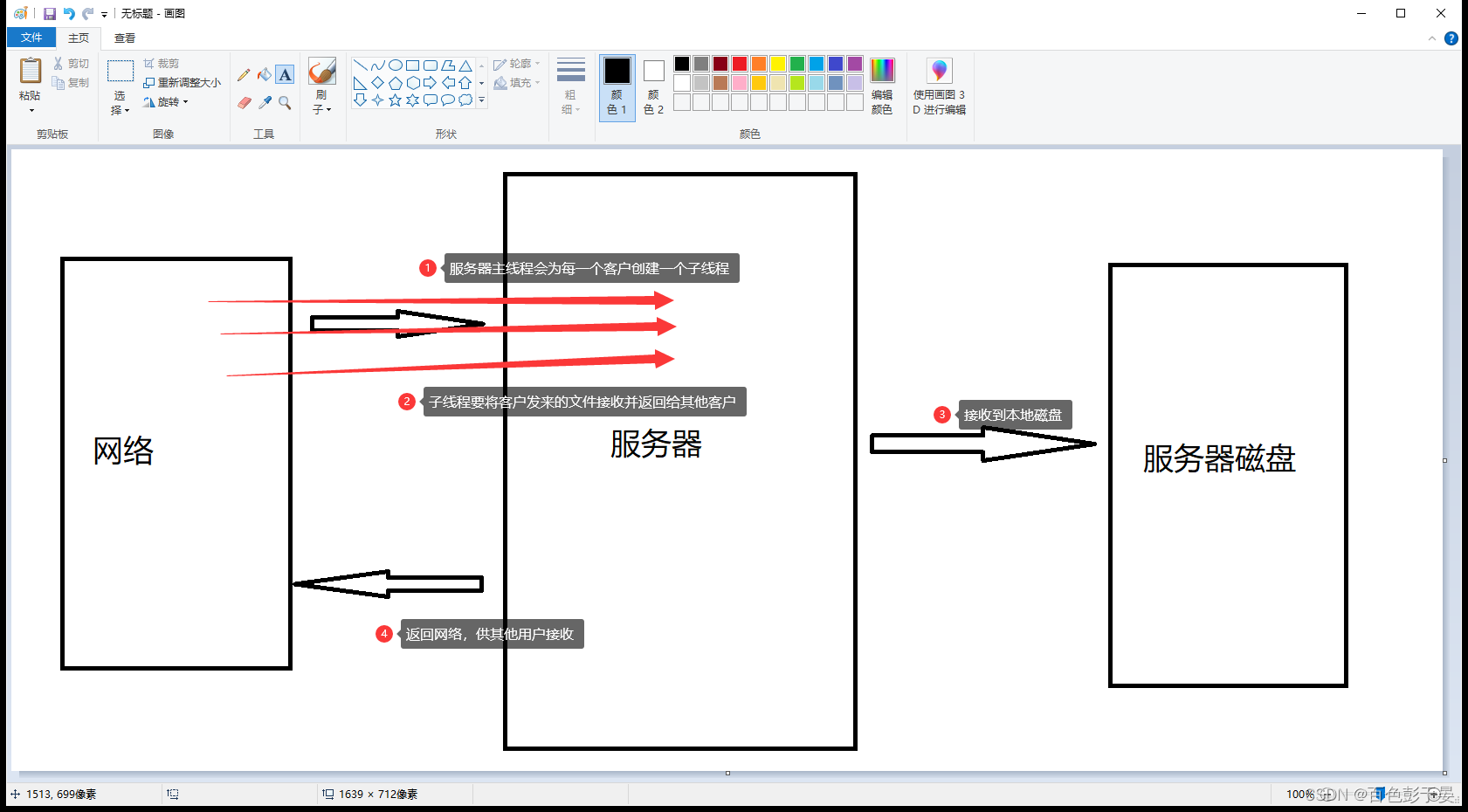Viewport: 1468px width, 812px height.
Task: Pick the purple swatch in the palette
Action: pyautogui.click(x=855, y=64)
